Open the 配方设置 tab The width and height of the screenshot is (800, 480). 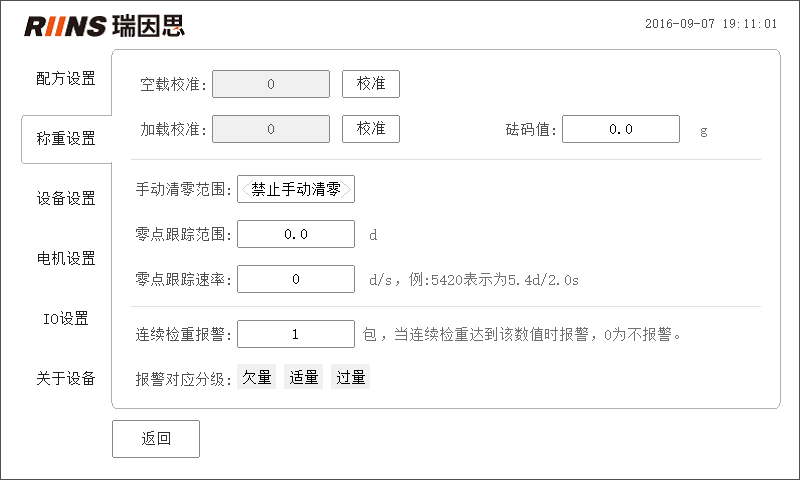[66, 79]
